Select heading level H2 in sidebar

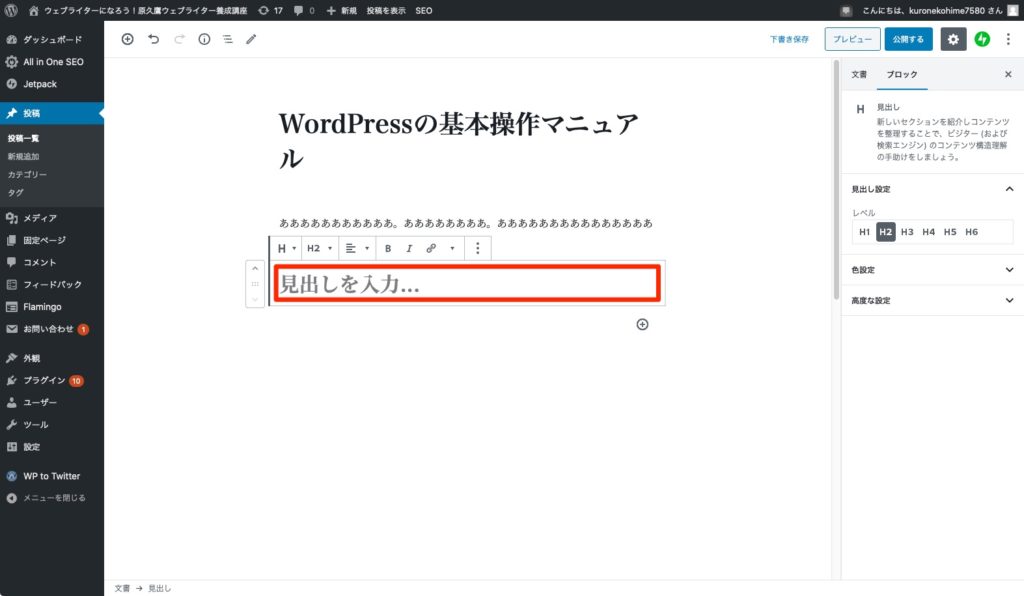pyautogui.click(x=886, y=232)
